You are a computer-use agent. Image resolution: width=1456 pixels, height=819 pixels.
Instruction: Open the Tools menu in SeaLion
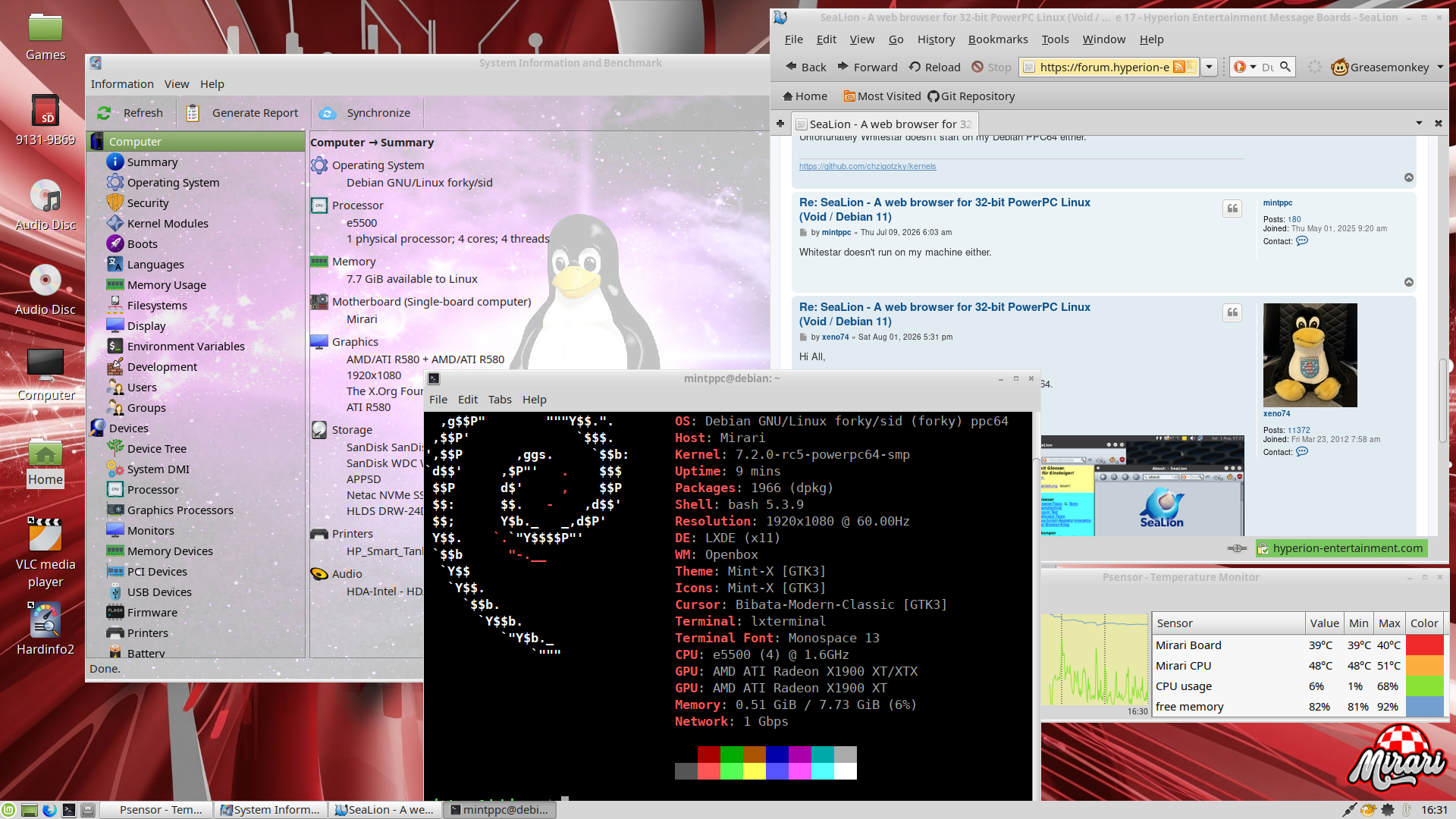coord(1055,39)
